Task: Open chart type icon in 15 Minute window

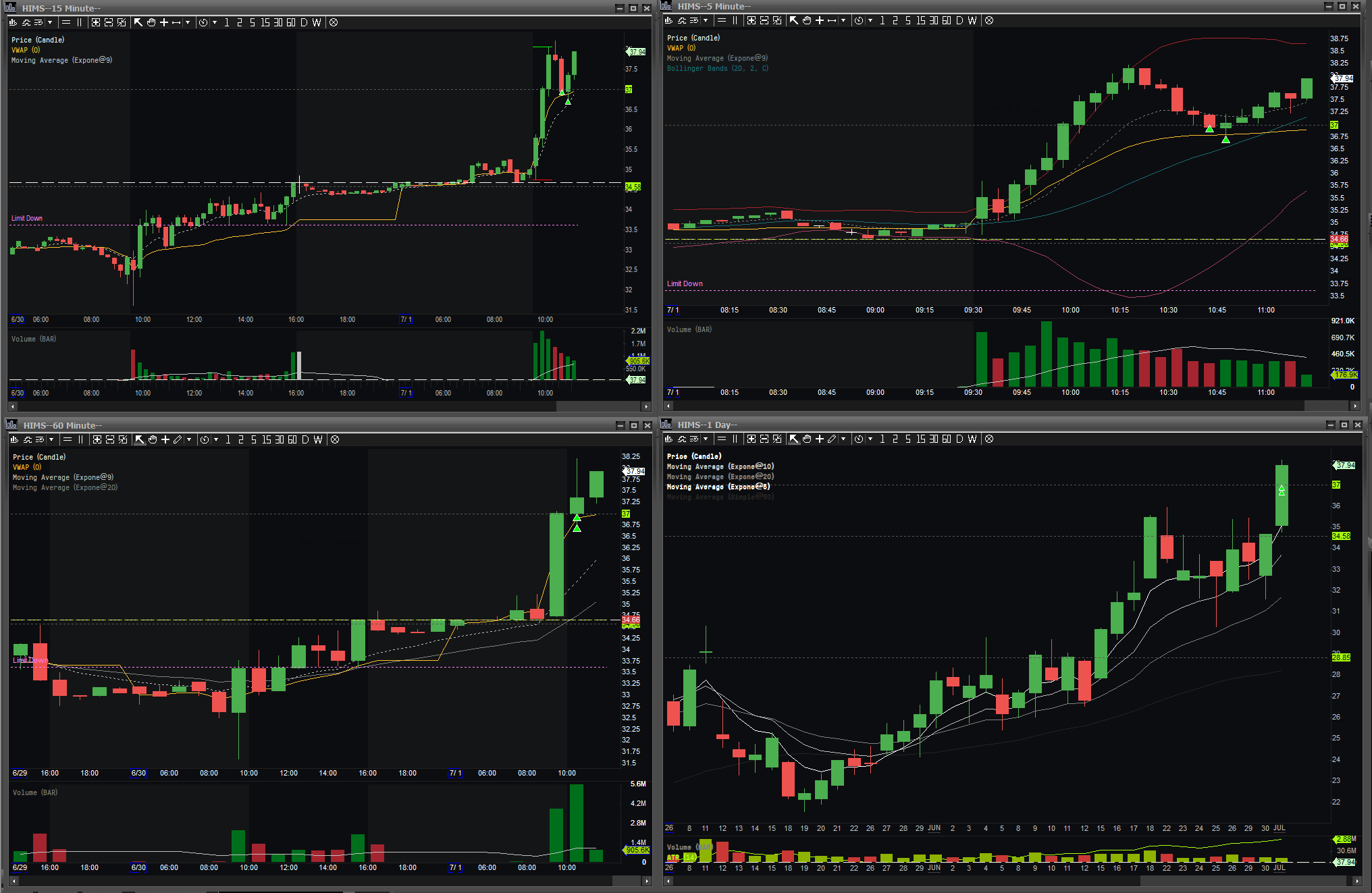Action: 14,22
